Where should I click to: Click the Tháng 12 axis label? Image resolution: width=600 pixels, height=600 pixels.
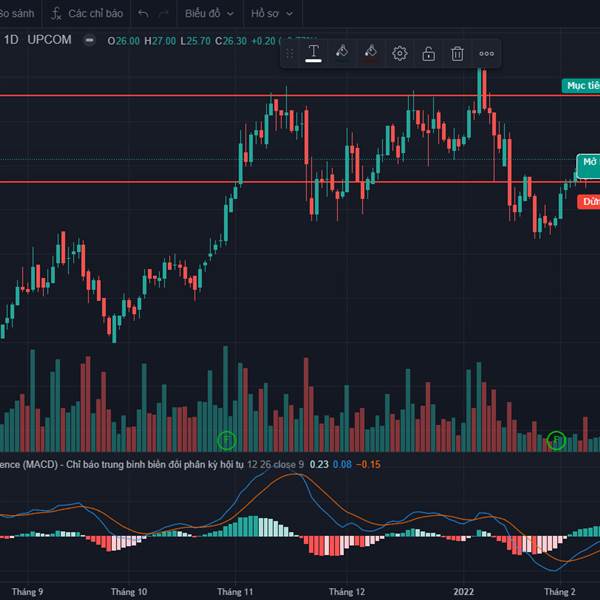347,592
